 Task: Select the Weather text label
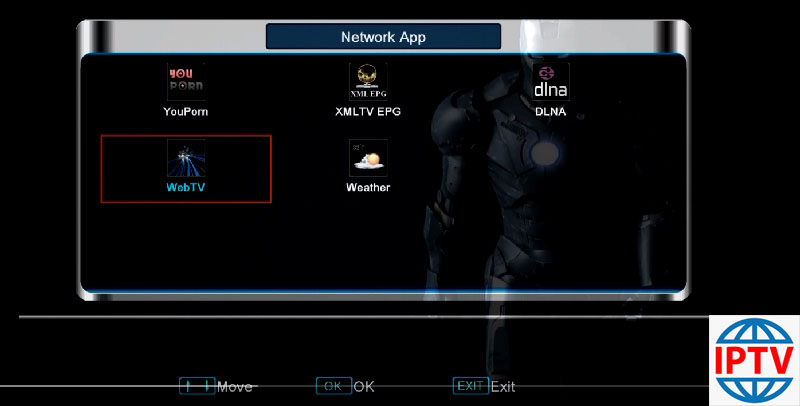tap(368, 187)
